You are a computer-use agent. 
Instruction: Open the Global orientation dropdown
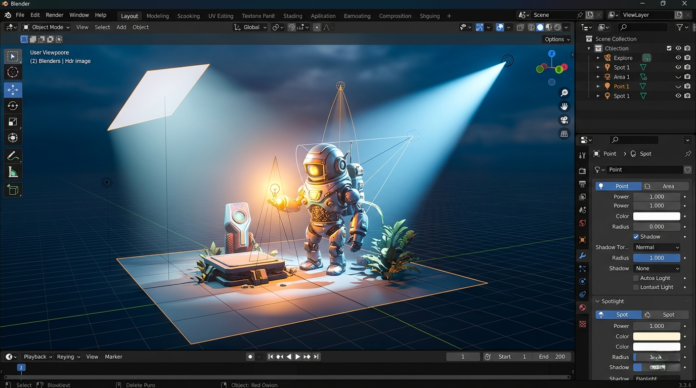click(250, 27)
